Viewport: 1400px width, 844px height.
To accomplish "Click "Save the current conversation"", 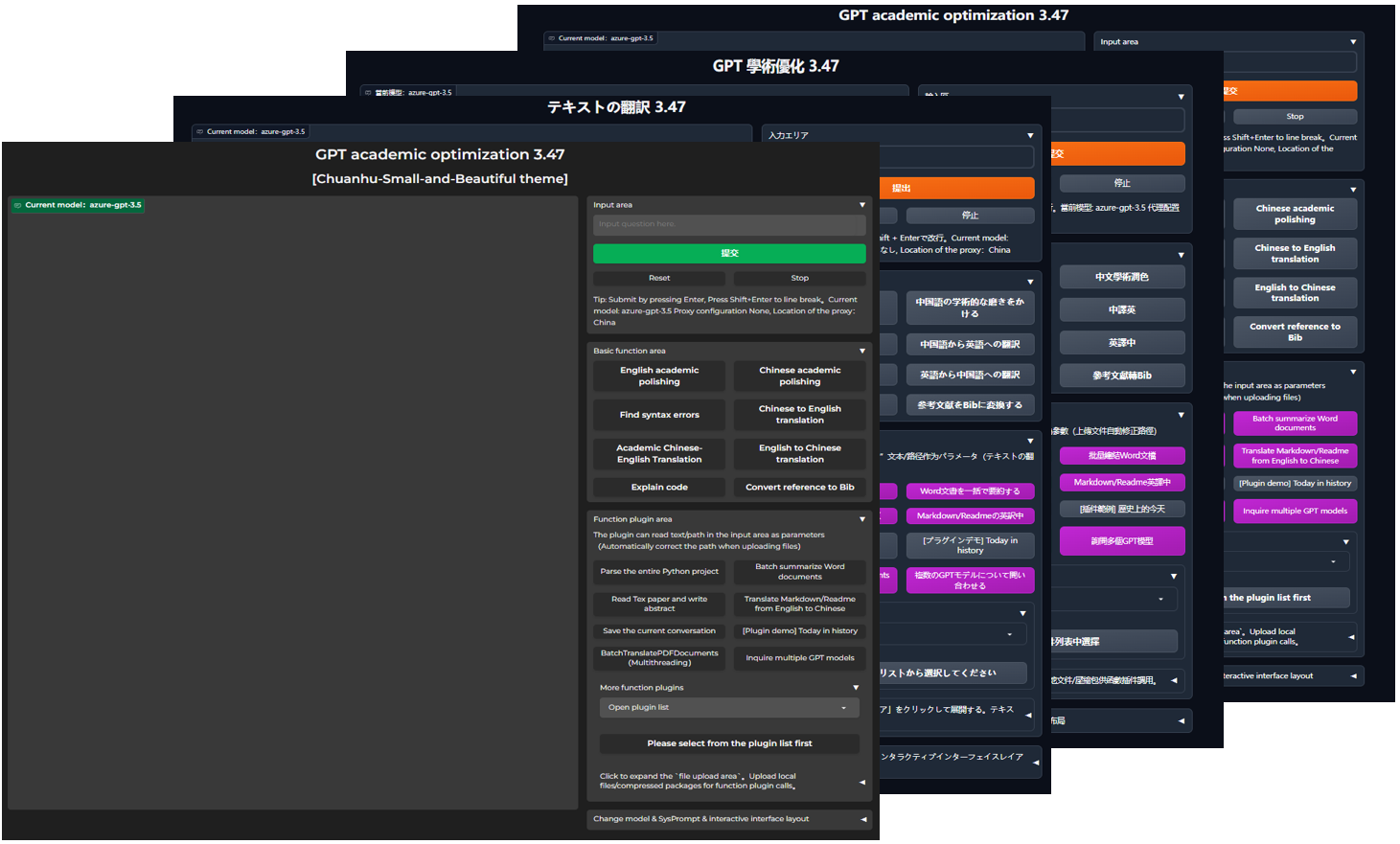I will pos(658,630).
